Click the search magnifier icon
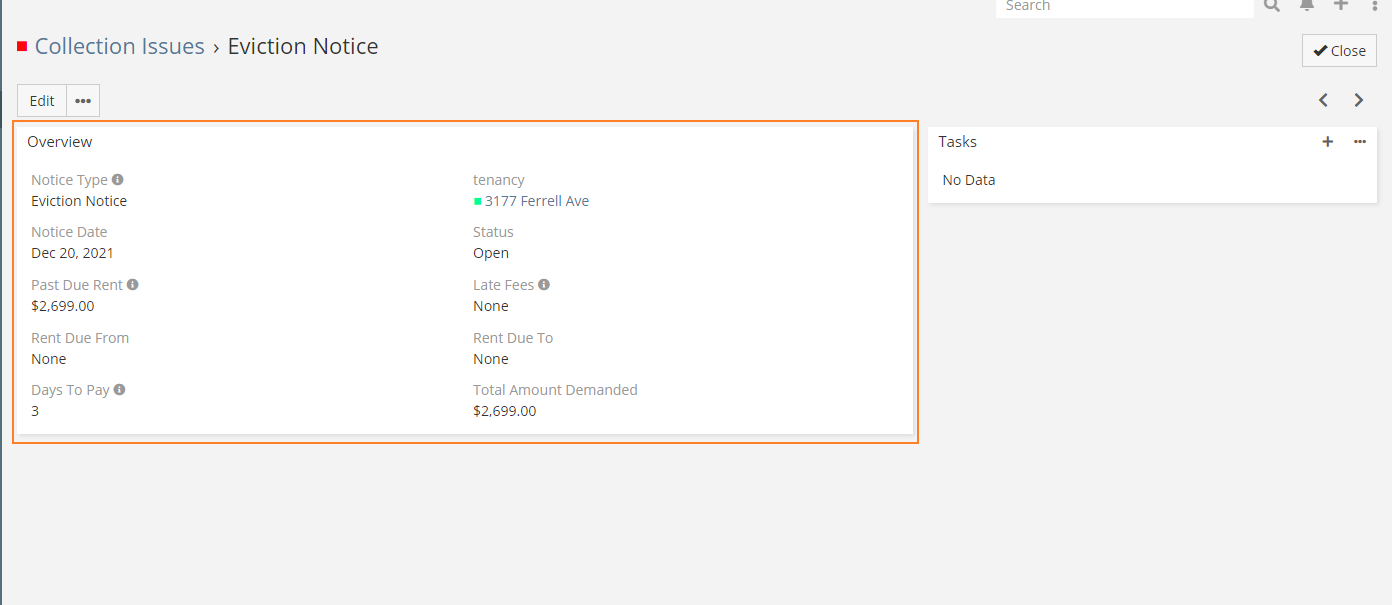This screenshot has height=605, width=1392. pyautogui.click(x=1272, y=5)
